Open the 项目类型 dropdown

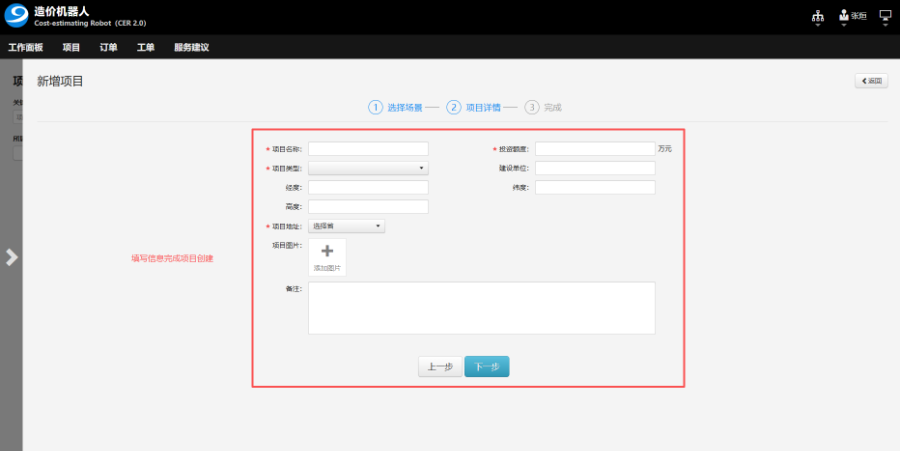tap(368, 168)
